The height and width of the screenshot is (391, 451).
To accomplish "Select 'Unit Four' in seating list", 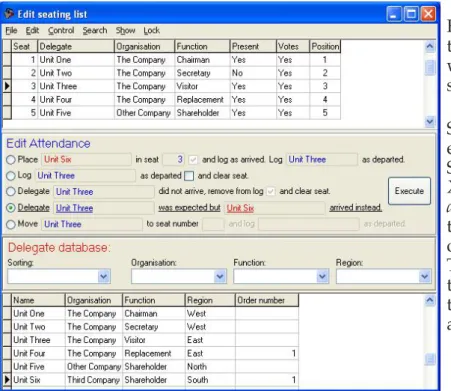I will click(76, 100).
